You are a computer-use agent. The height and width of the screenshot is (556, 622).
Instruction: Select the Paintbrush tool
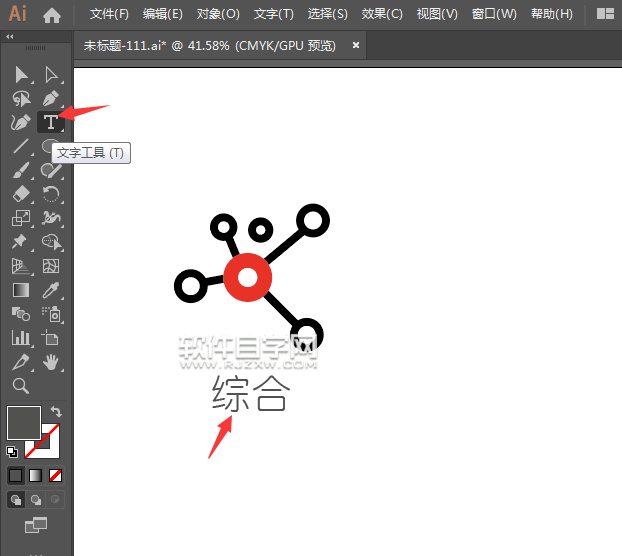pyautogui.click(x=21, y=170)
